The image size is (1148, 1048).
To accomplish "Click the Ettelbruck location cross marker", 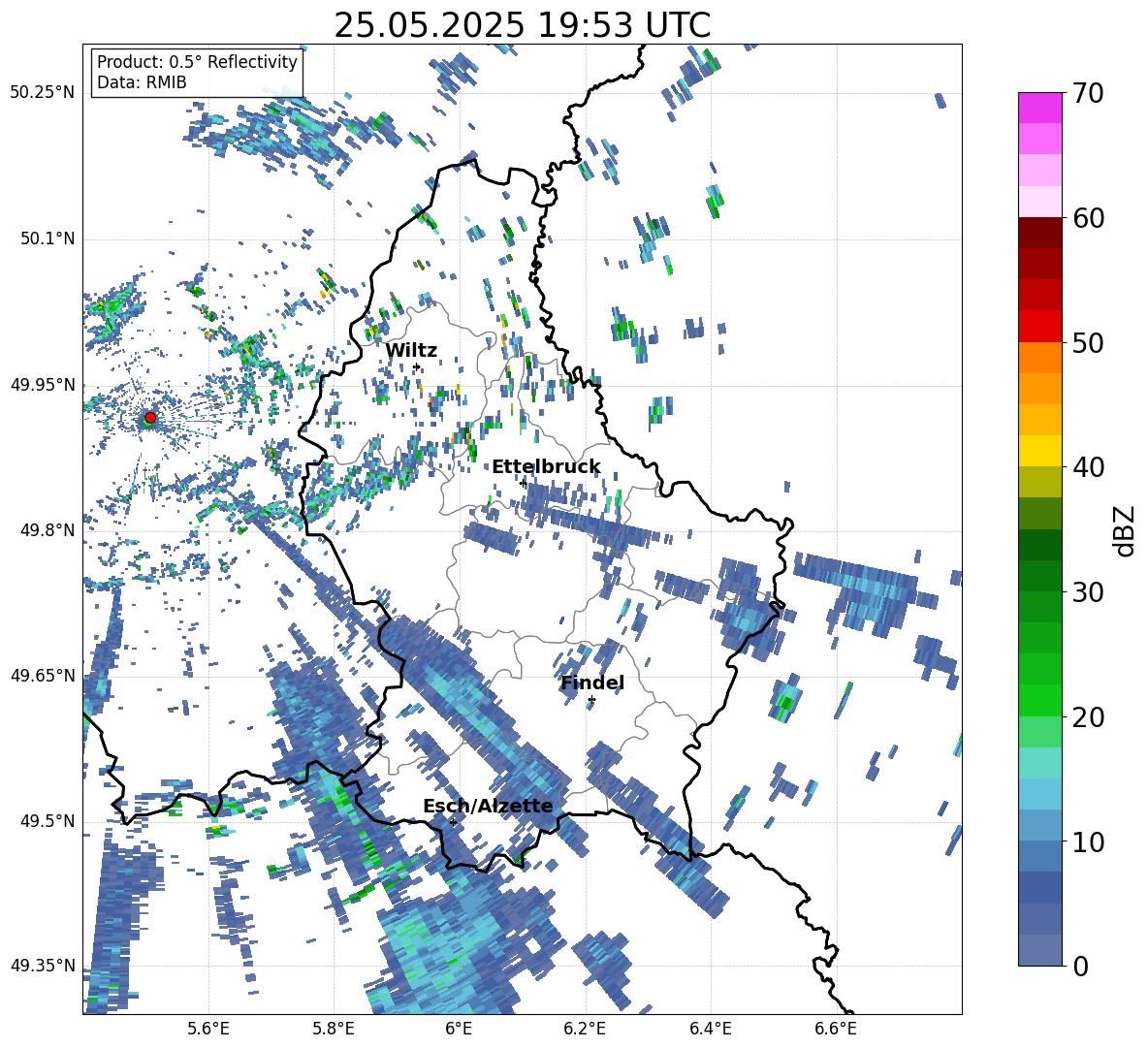I will point(523,483).
